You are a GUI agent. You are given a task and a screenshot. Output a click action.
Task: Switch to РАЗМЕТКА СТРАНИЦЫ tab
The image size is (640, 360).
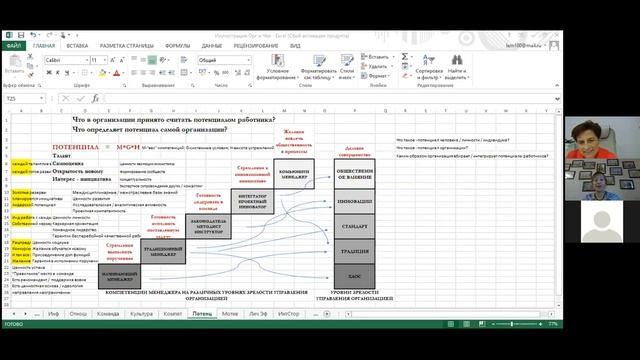click(127, 46)
